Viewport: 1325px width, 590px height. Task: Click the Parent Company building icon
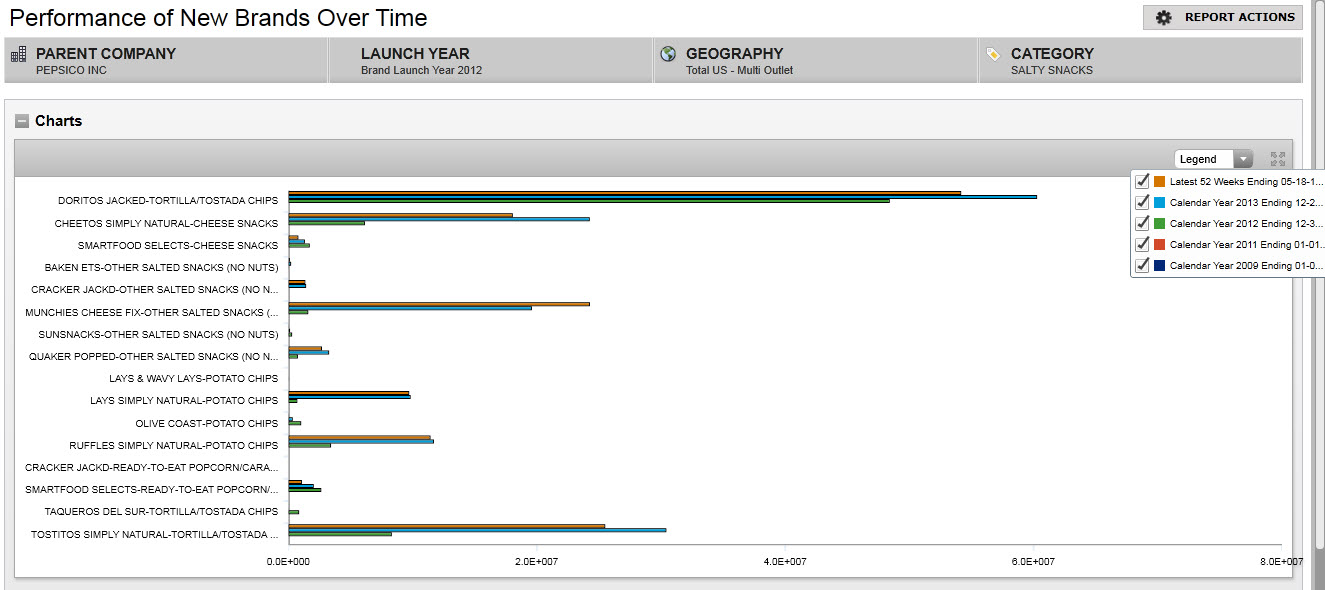click(19, 54)
